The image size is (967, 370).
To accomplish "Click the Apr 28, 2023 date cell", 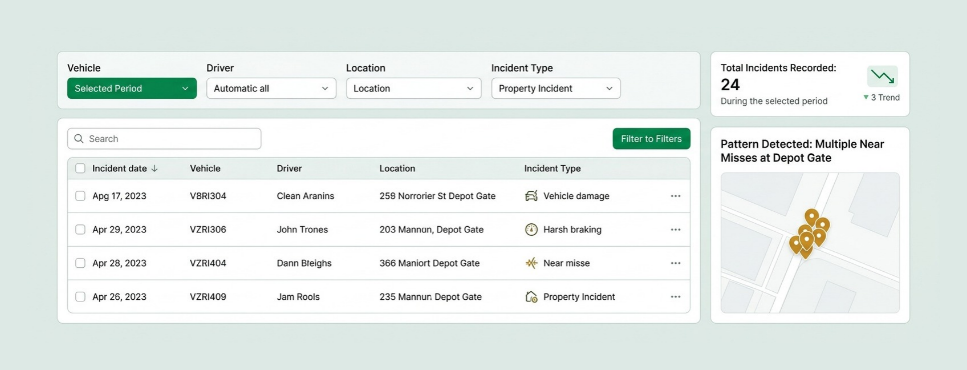I will click(120, 263).
